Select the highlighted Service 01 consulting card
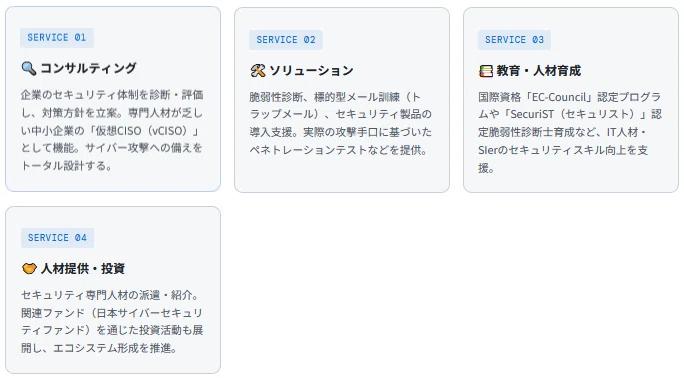 [x=113, y=99]
